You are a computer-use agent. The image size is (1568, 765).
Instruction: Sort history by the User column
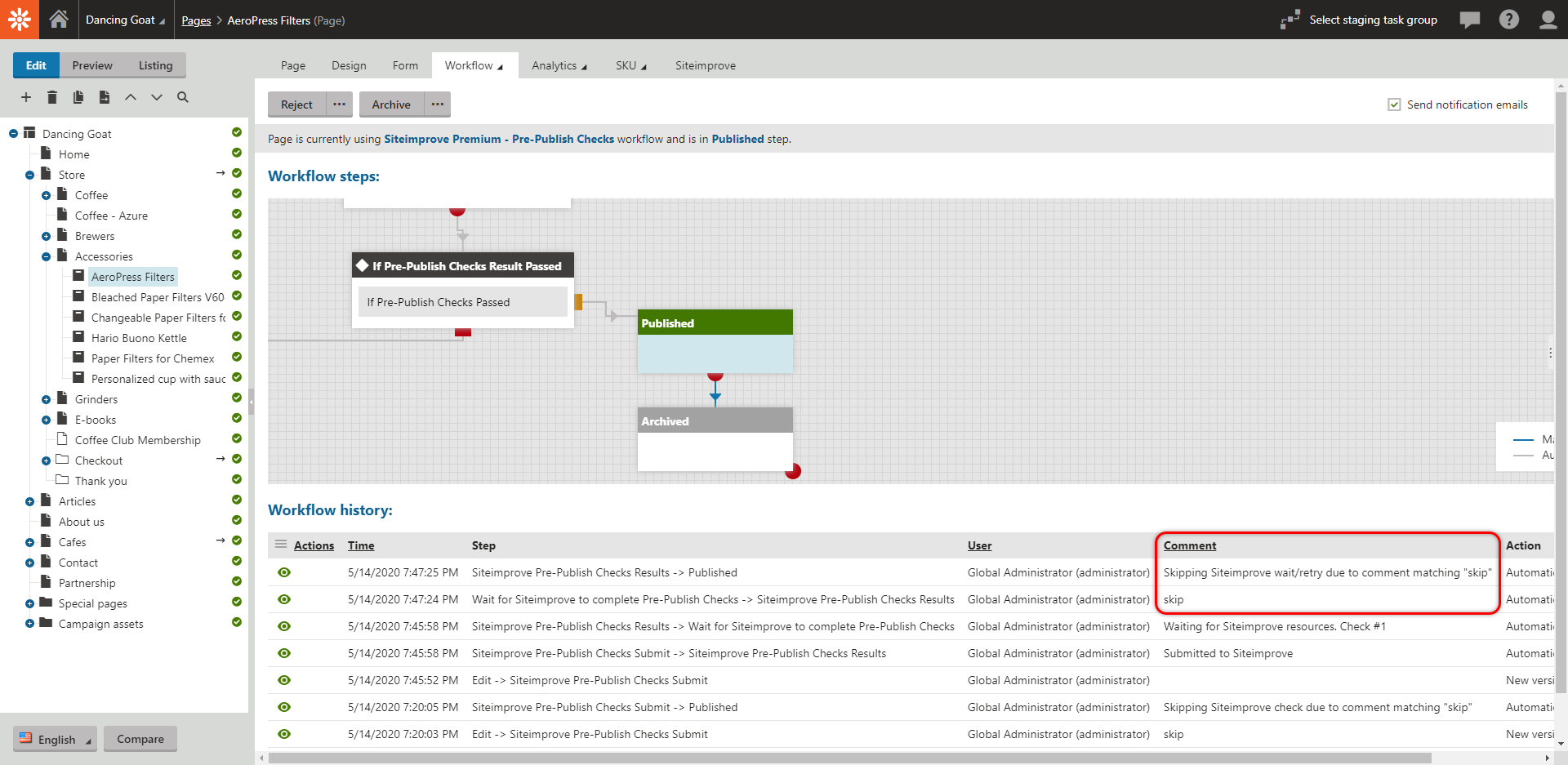tap(980, 545)
